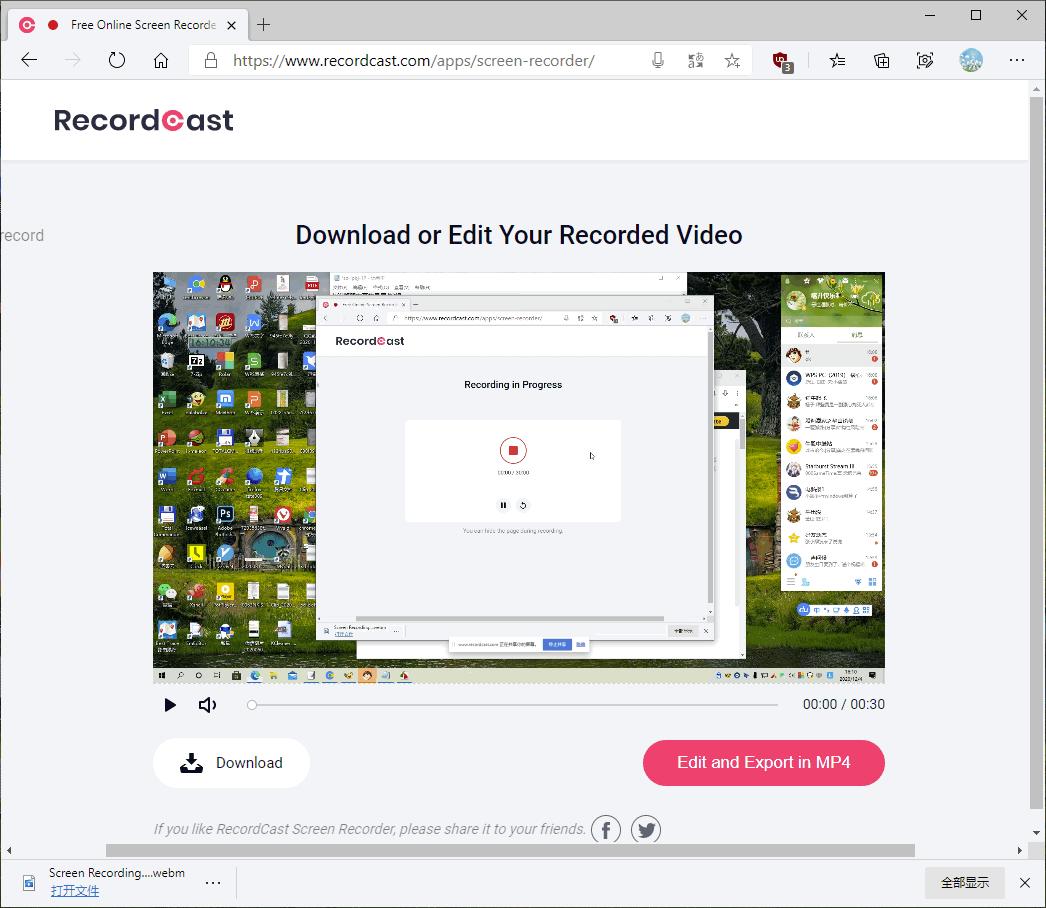Click the scroll right arrow
Image resolution: width=1046 pixels, height=908 pixels.
(x=1019, y=850)
